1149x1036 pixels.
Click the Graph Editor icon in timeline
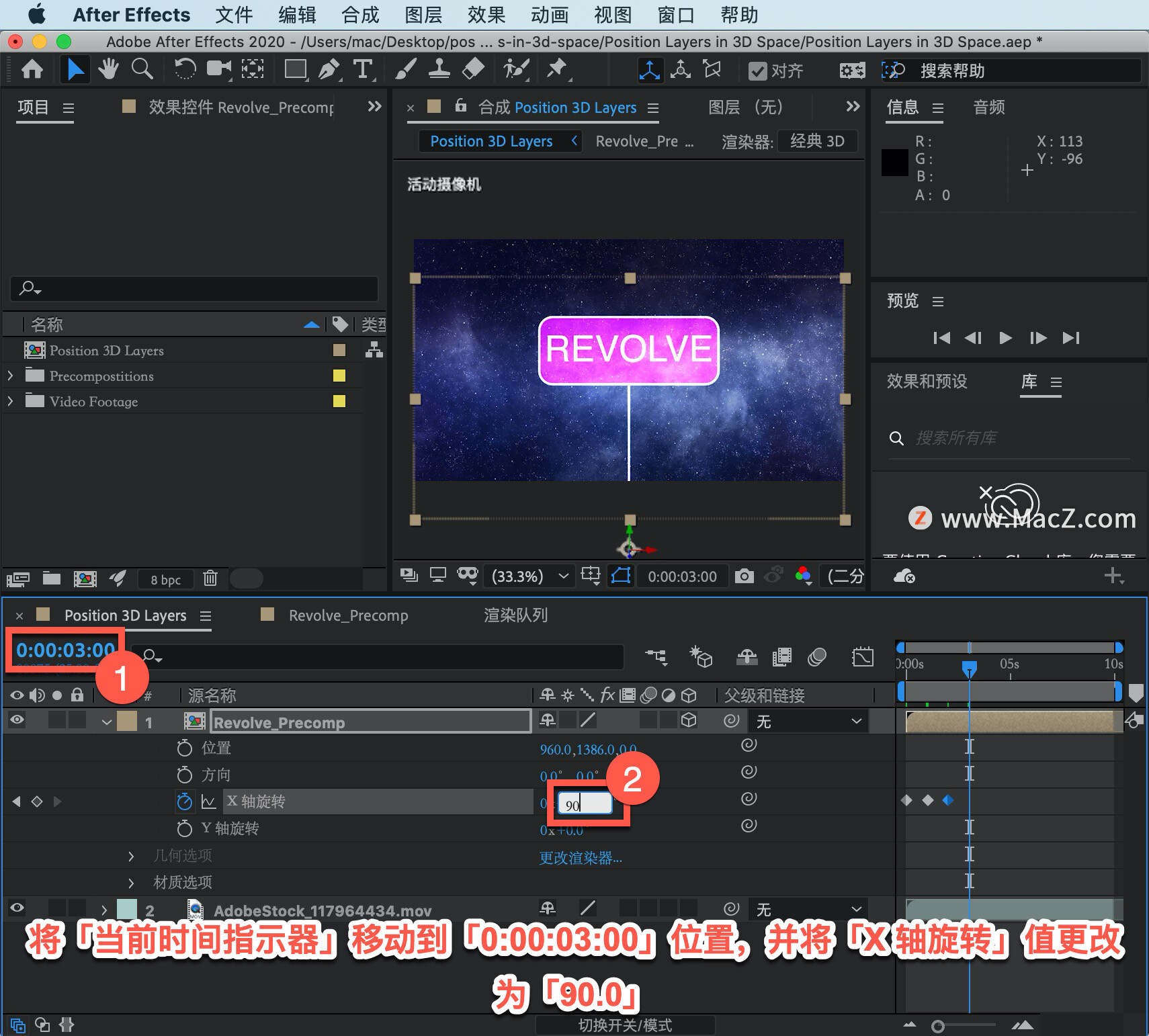click(863, 657)
